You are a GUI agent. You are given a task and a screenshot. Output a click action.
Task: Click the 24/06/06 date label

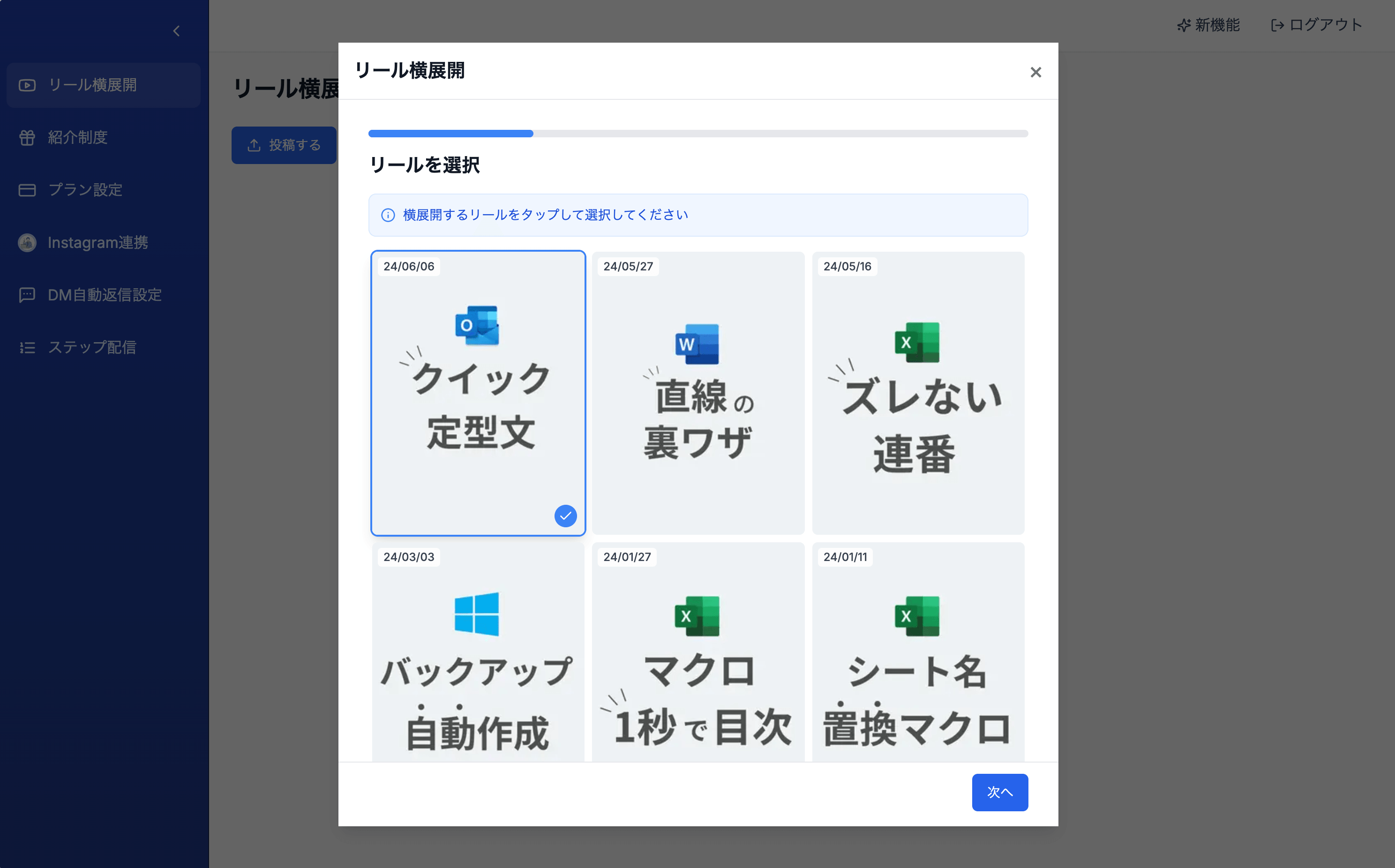pos(409,266)
